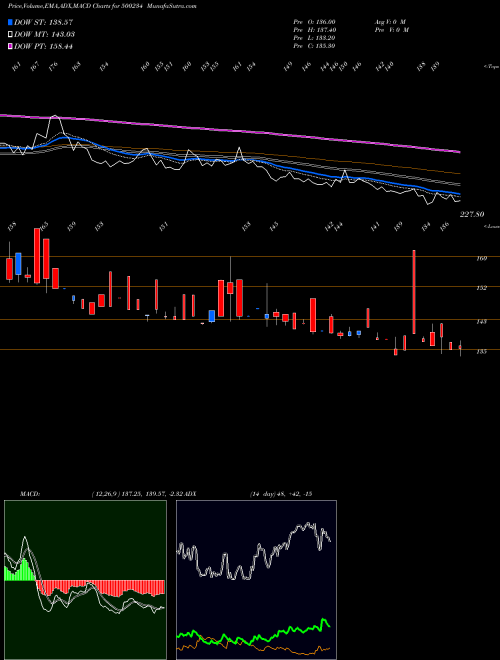Click the Pre V volume text
The image size is (500, 660).
(x=391, y=30)
